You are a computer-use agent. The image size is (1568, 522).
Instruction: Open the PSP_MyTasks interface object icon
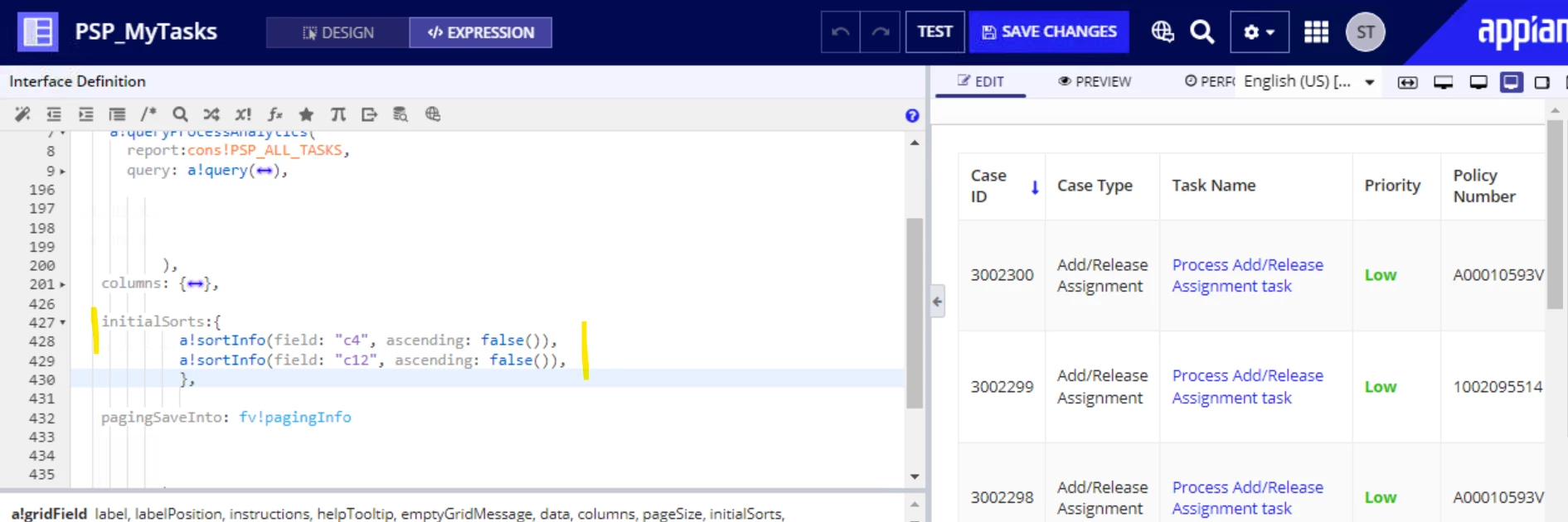click(37, 32)
